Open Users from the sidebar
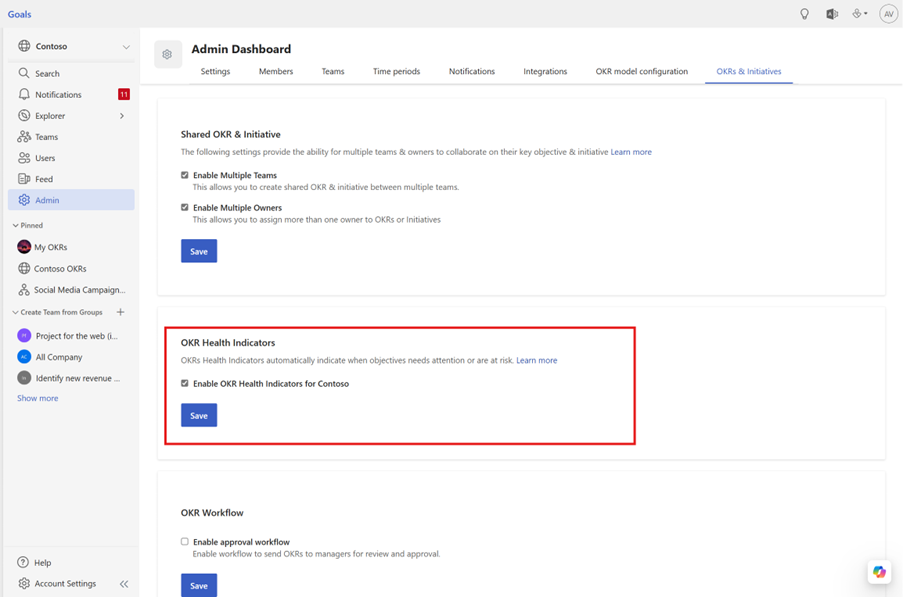 (71, 158)
